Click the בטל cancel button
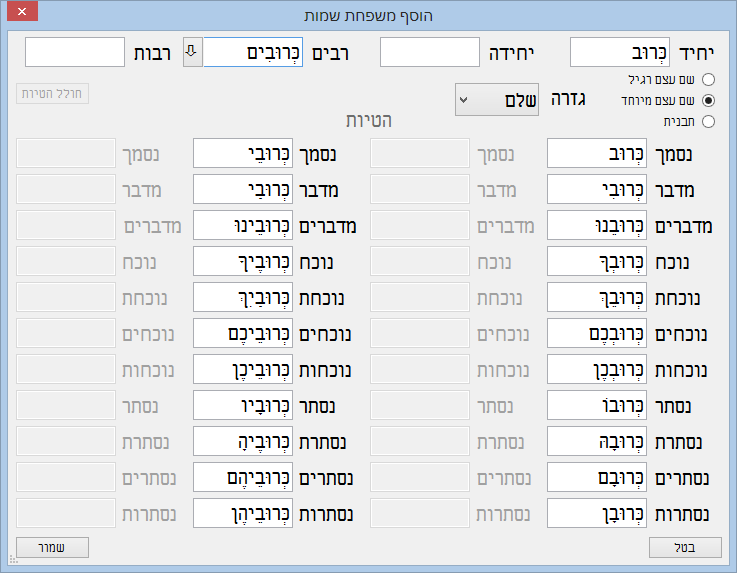 685,547
